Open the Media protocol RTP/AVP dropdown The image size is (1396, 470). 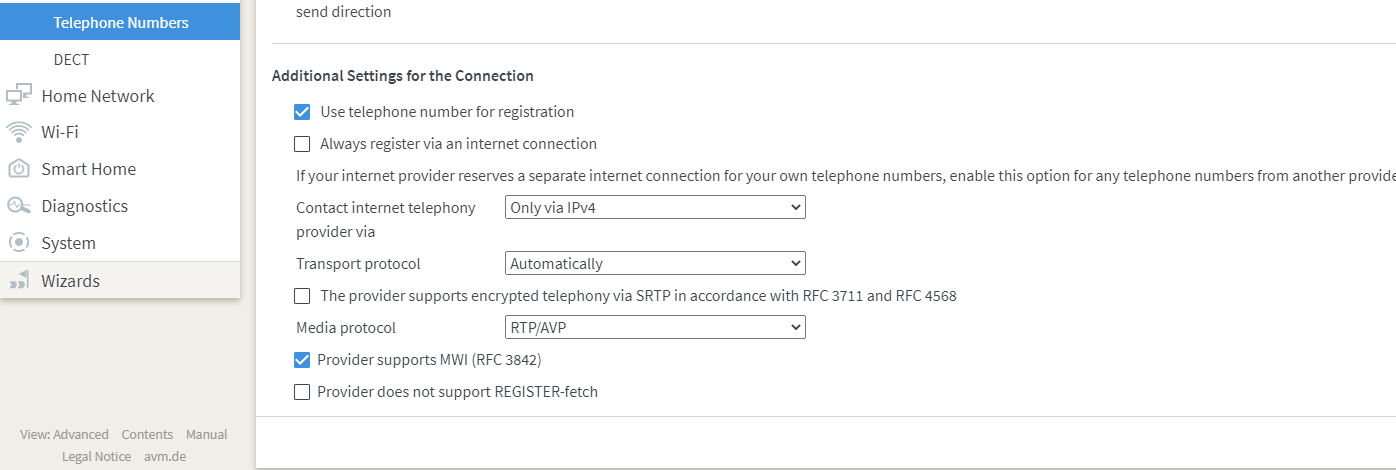pos(655,327)
